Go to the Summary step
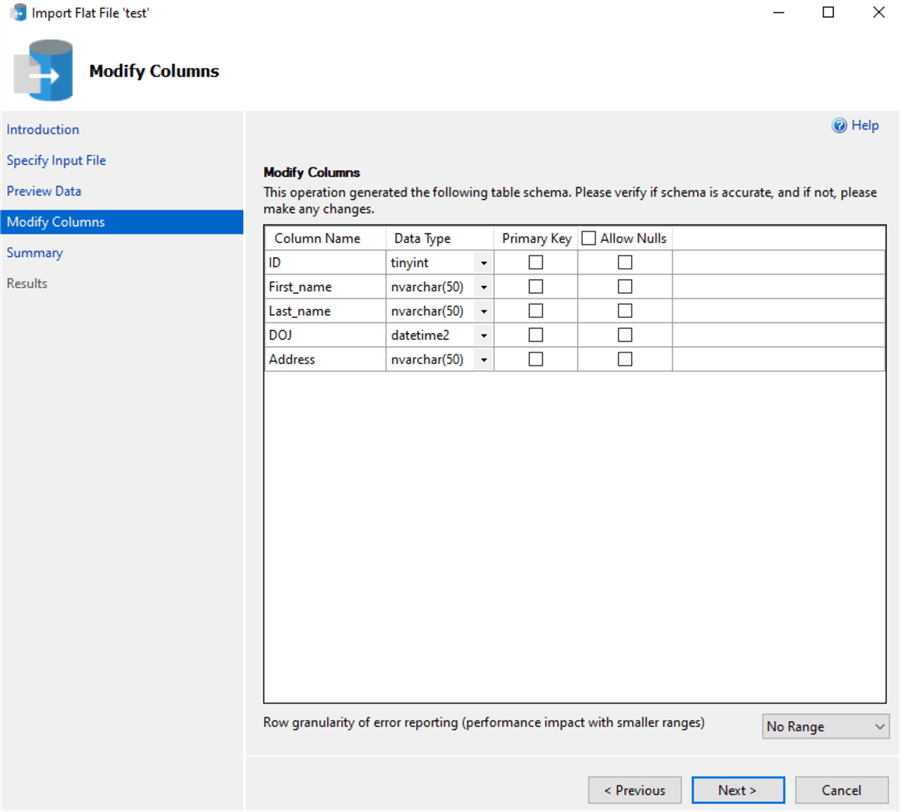 (34, 252)
